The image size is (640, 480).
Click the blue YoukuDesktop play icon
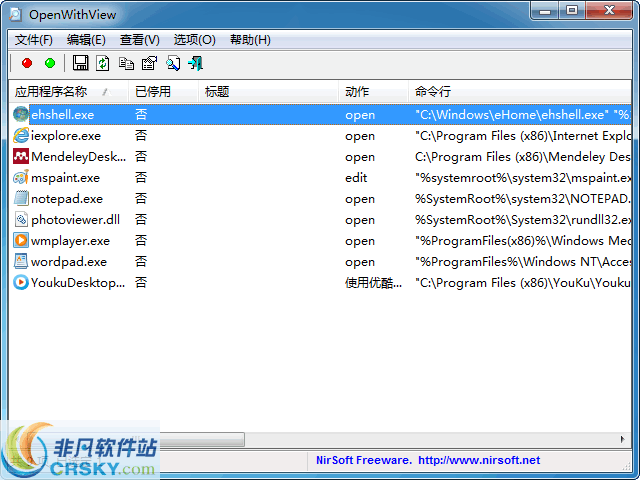20,282
